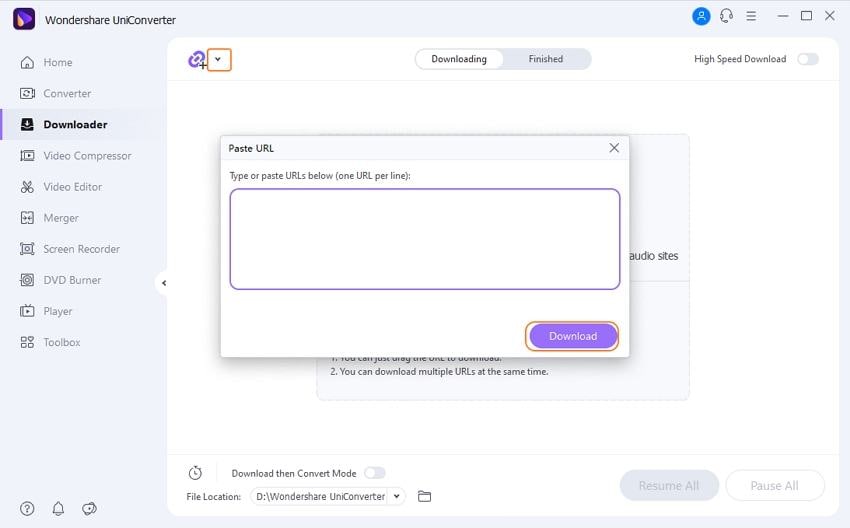850x528 pixels.
Task: Collapse the sidebar with the arrow handle
Action: coord(164,283)
